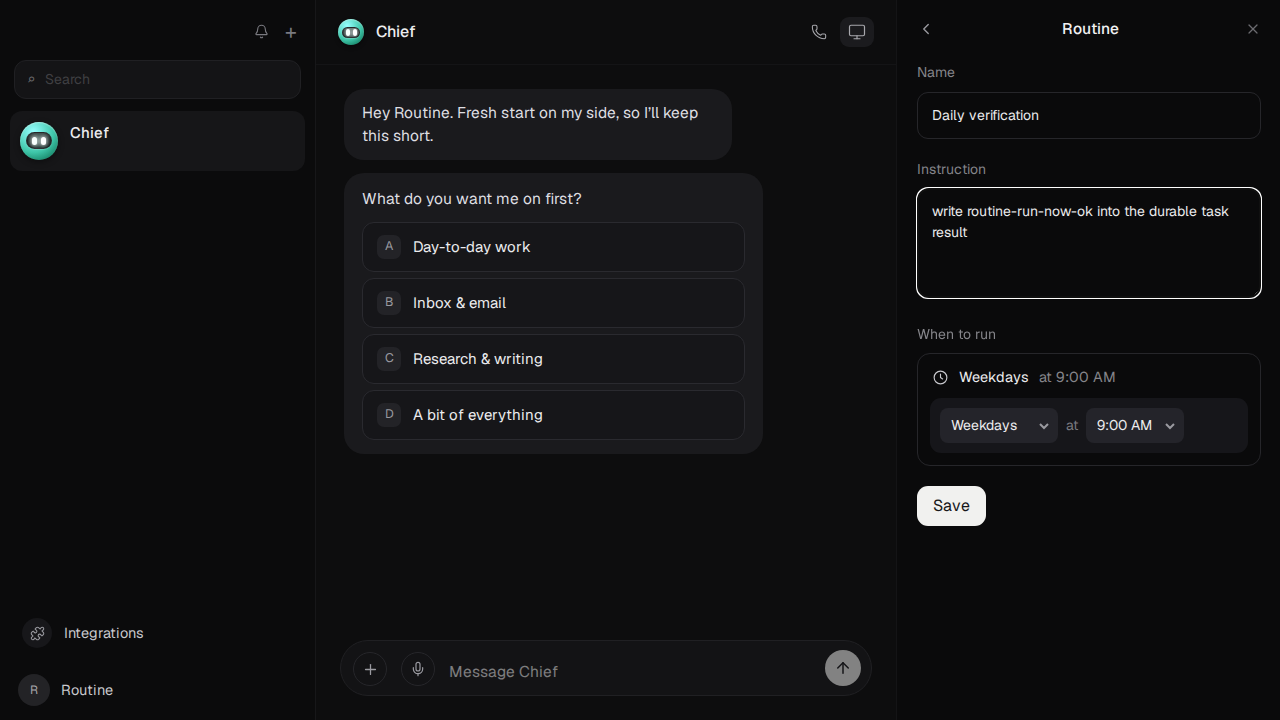Click the attachment plus button in composer
This screenshot has height=720, width=1280.
pos(370,669)
